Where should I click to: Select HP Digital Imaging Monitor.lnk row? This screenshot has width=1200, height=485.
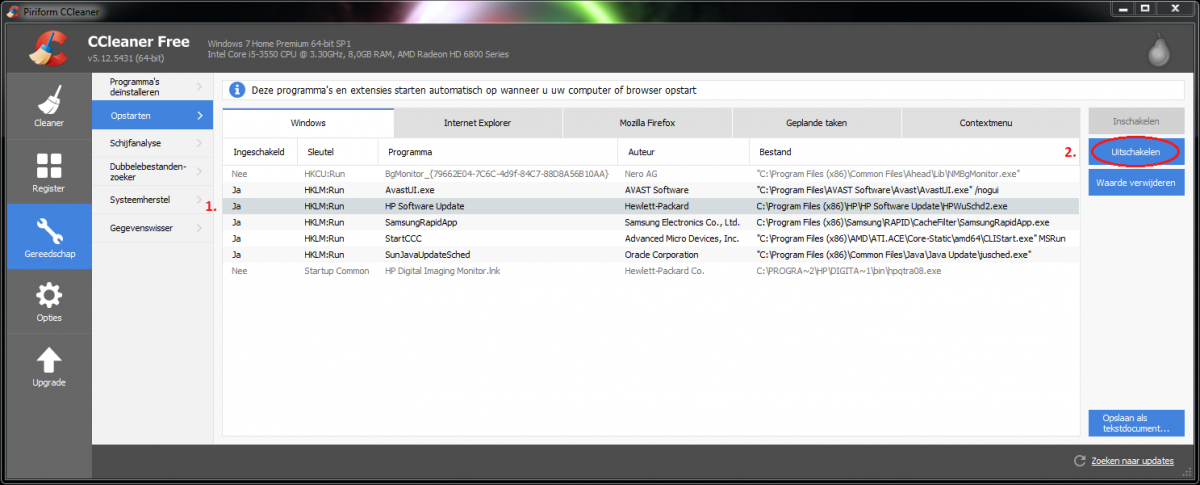pyautogui.click(x=651, y=270)
